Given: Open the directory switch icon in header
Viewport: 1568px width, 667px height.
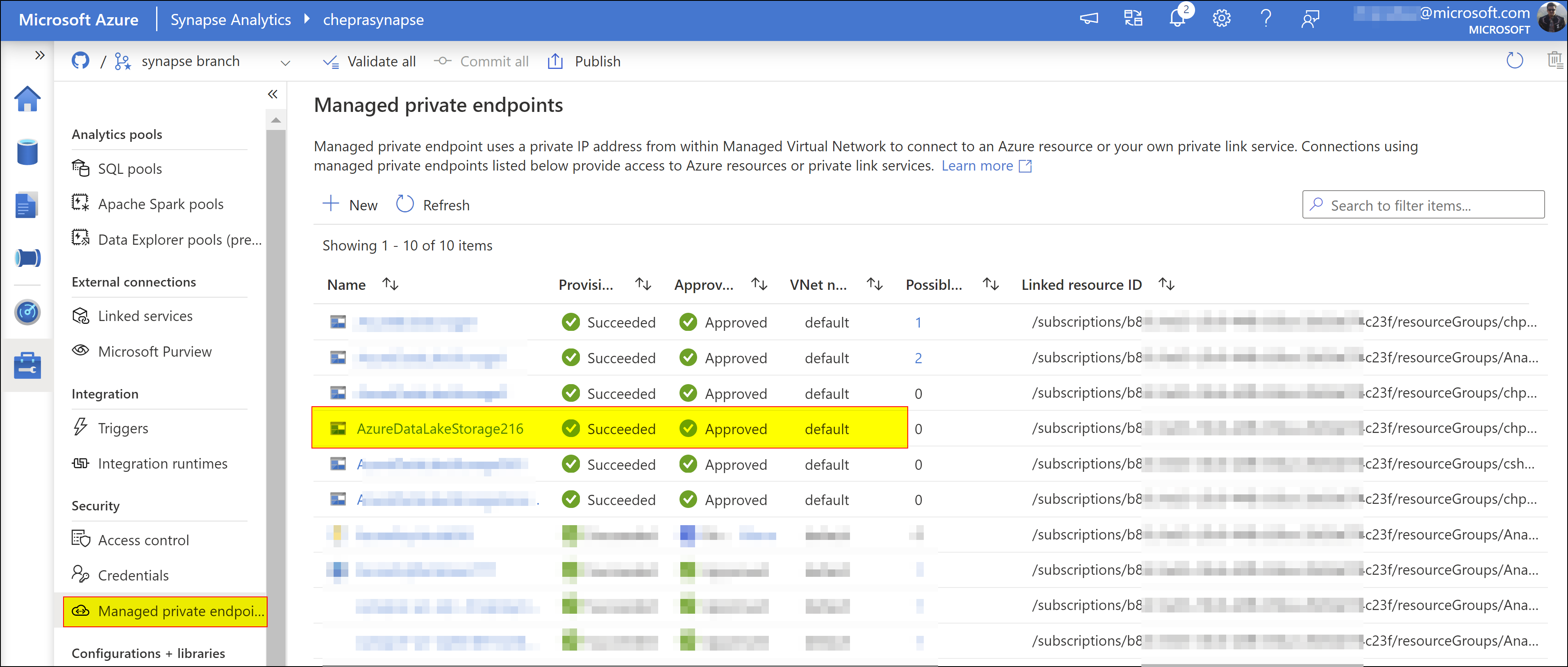Looking at the screenshot, I should (x=1134, y=19).
